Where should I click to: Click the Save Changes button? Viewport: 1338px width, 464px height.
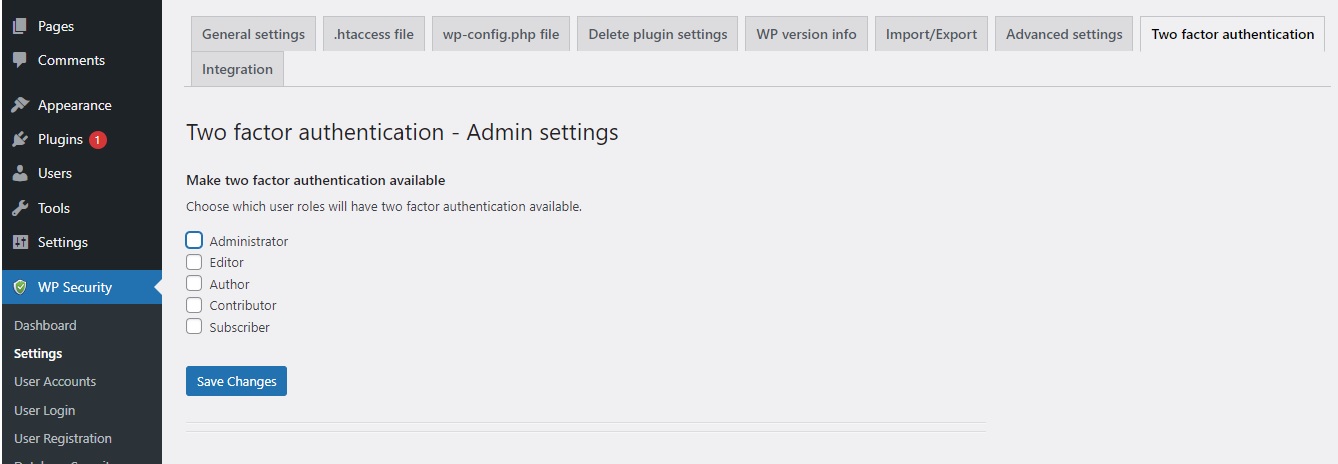[x=236, y=381]
